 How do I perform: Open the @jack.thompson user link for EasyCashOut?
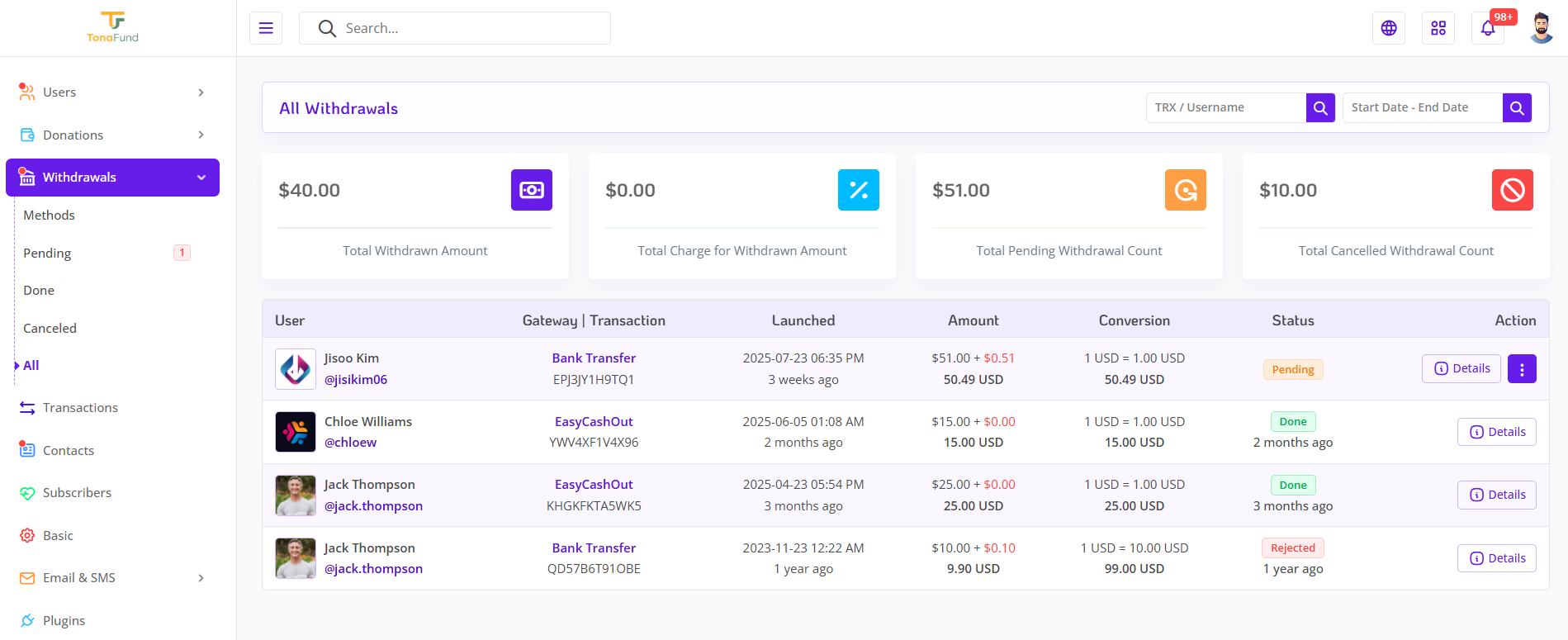pos(373,505)
